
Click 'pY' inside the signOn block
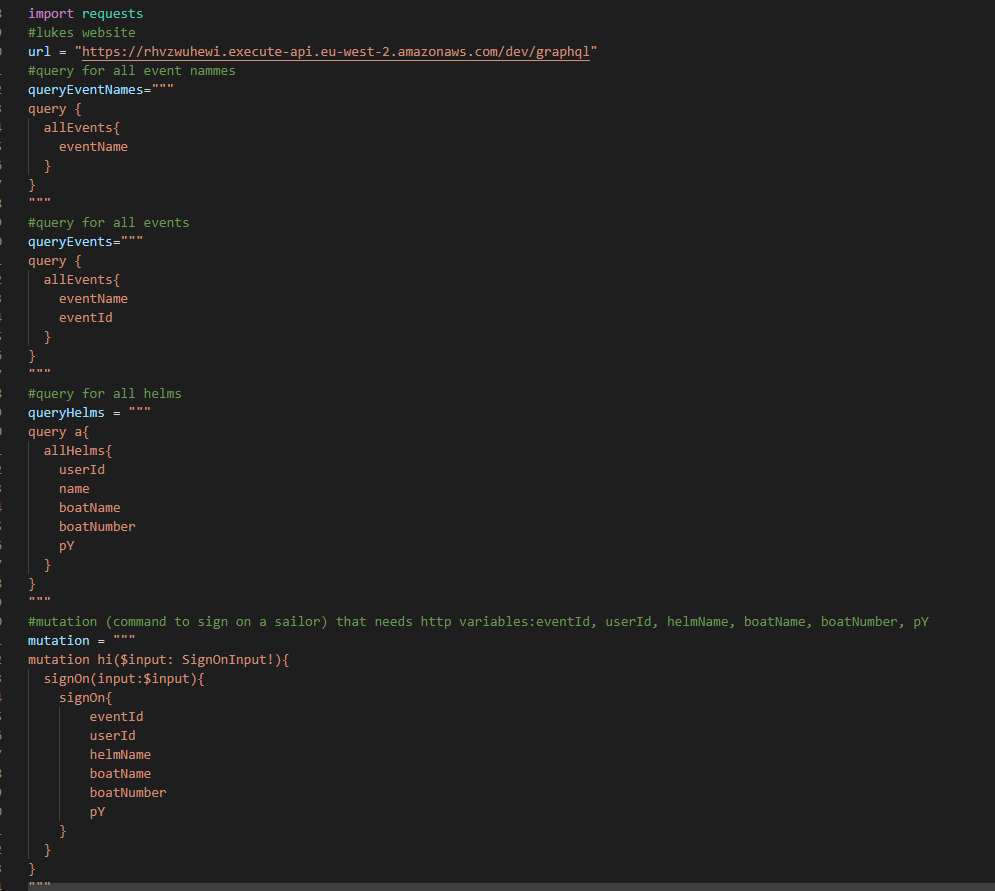click(x=97, y=812)
